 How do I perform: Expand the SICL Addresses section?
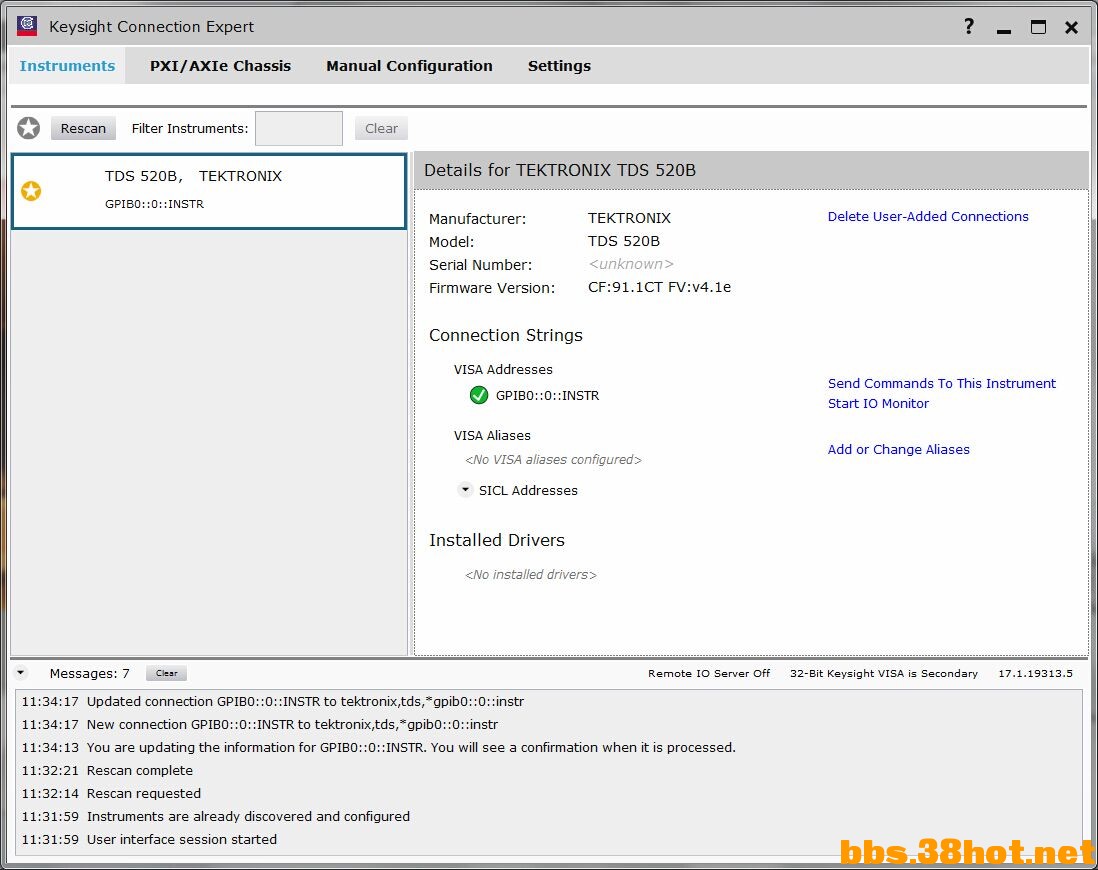tap(465, 490)
